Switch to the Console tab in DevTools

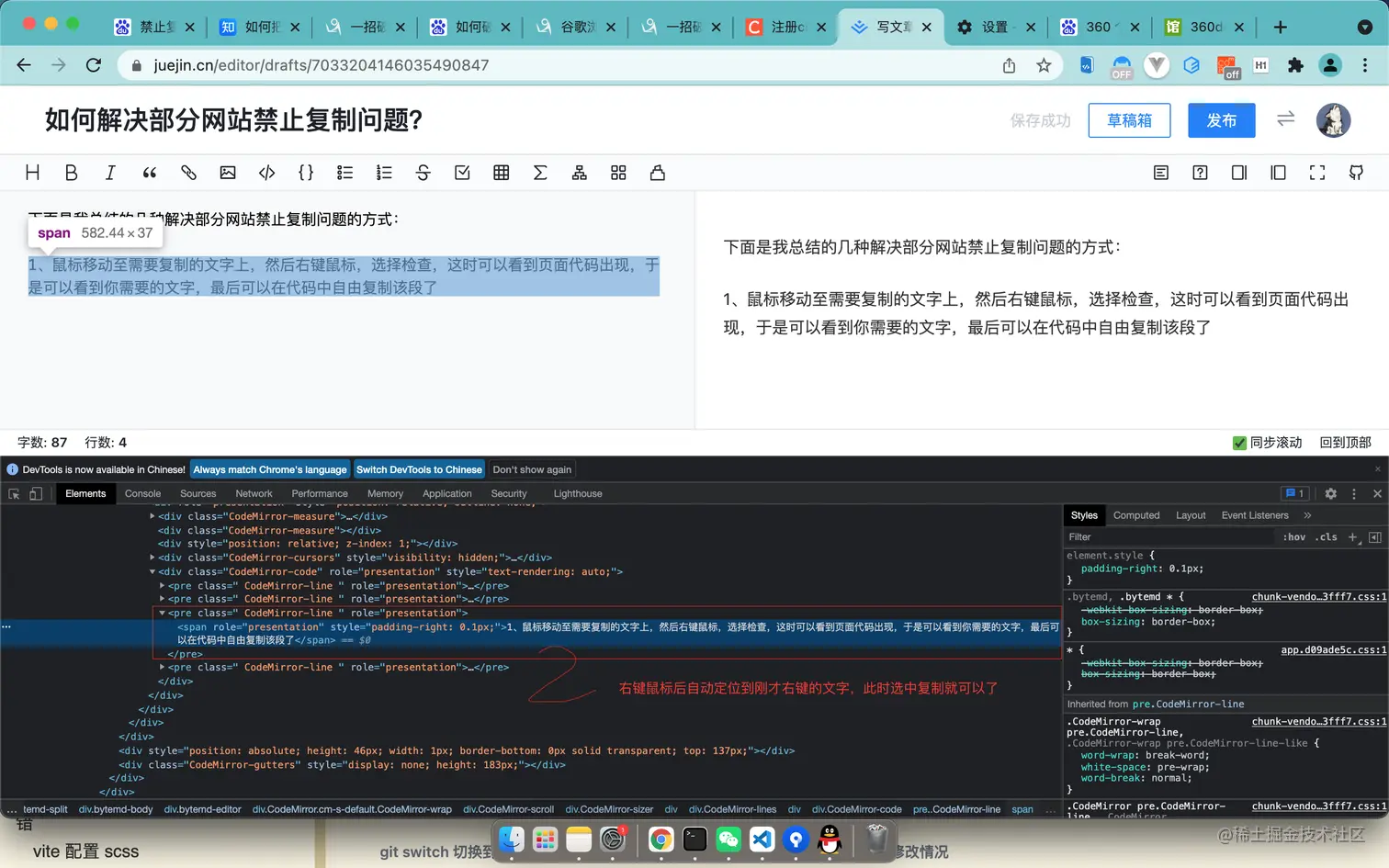[x=142, y=493]
